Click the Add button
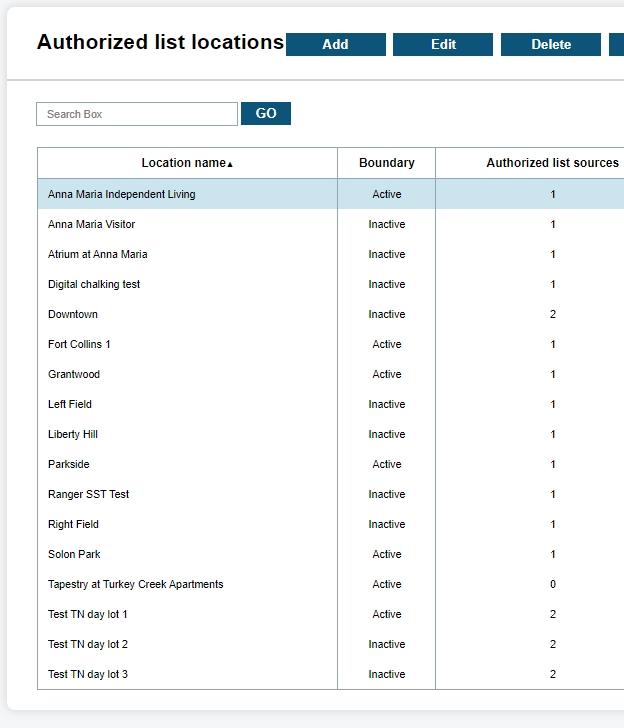This screenshot has height=728, width=624. (x=335, y=44)
